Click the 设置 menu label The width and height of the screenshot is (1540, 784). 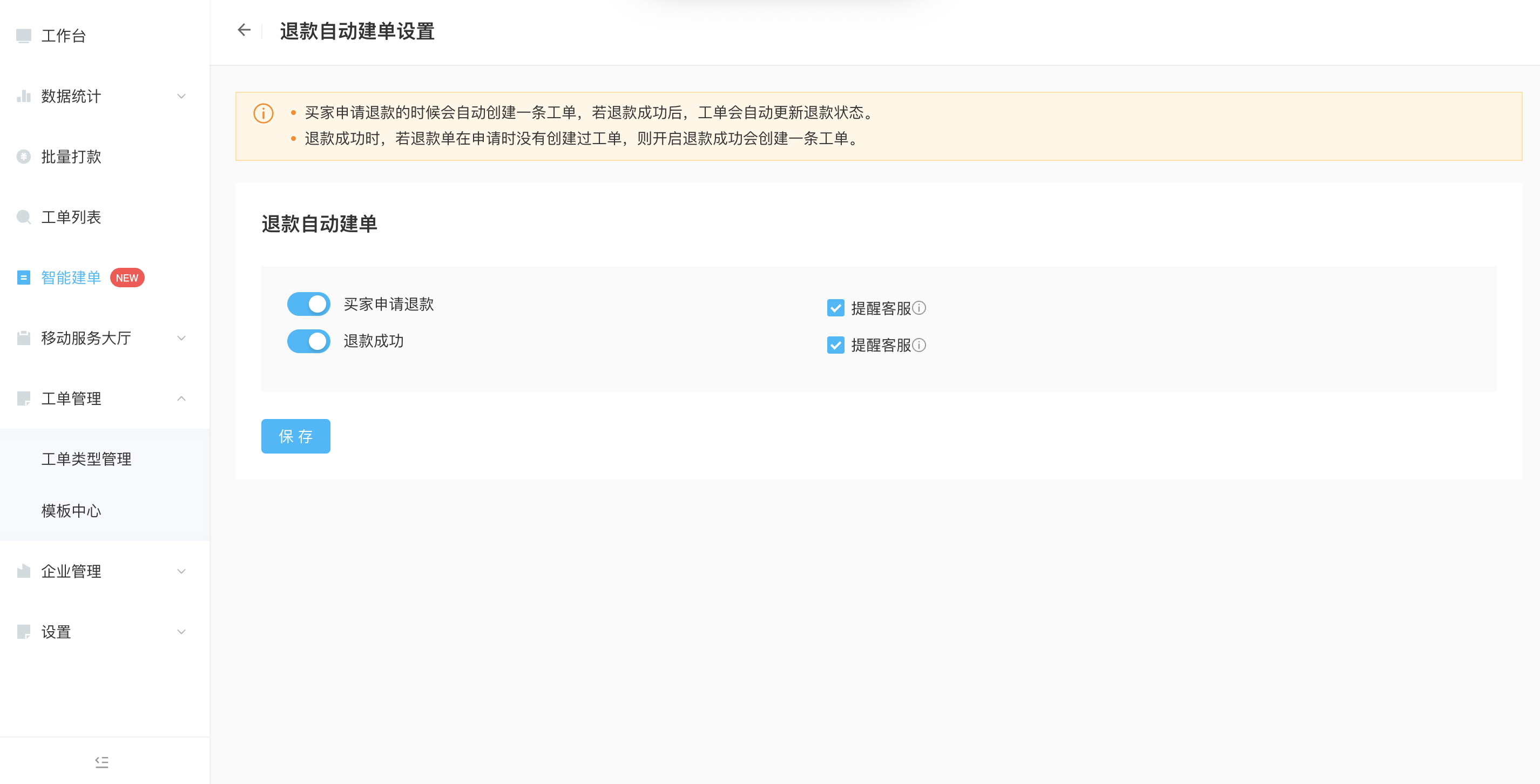[x=56, y=632]
